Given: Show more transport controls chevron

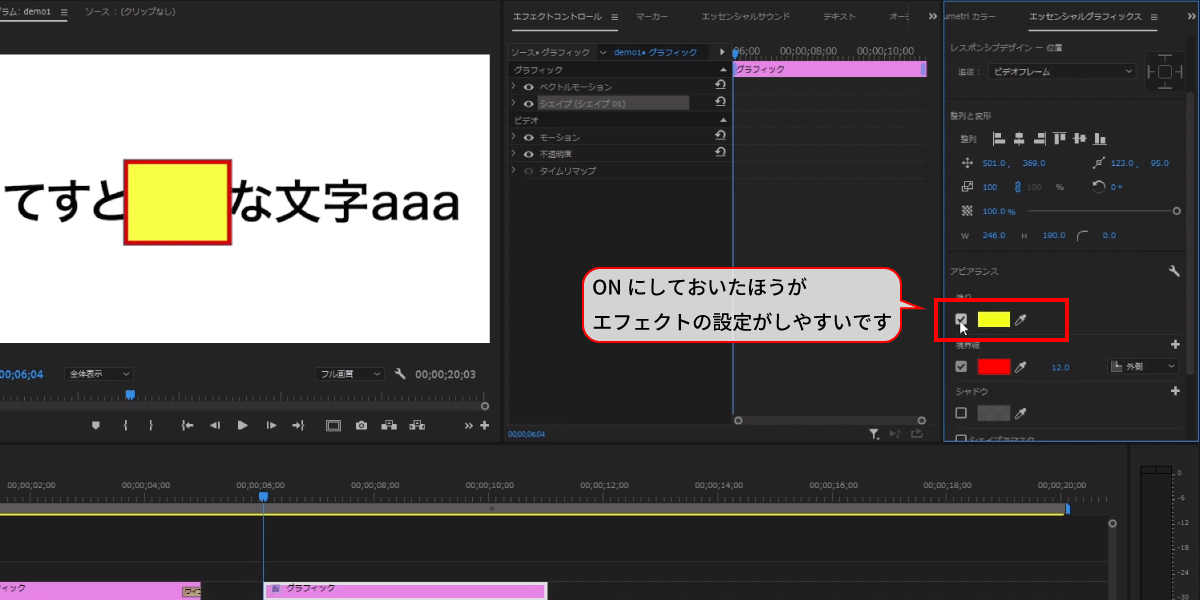Looking at the screenshot, I should pos(469,425).
